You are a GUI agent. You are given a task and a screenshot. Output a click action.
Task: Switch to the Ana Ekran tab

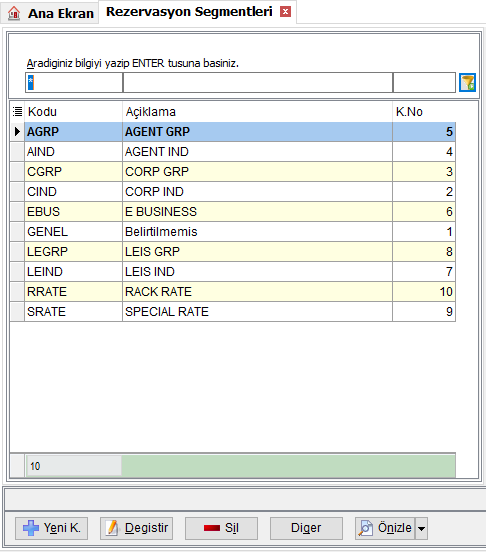(x=50, y=13)
